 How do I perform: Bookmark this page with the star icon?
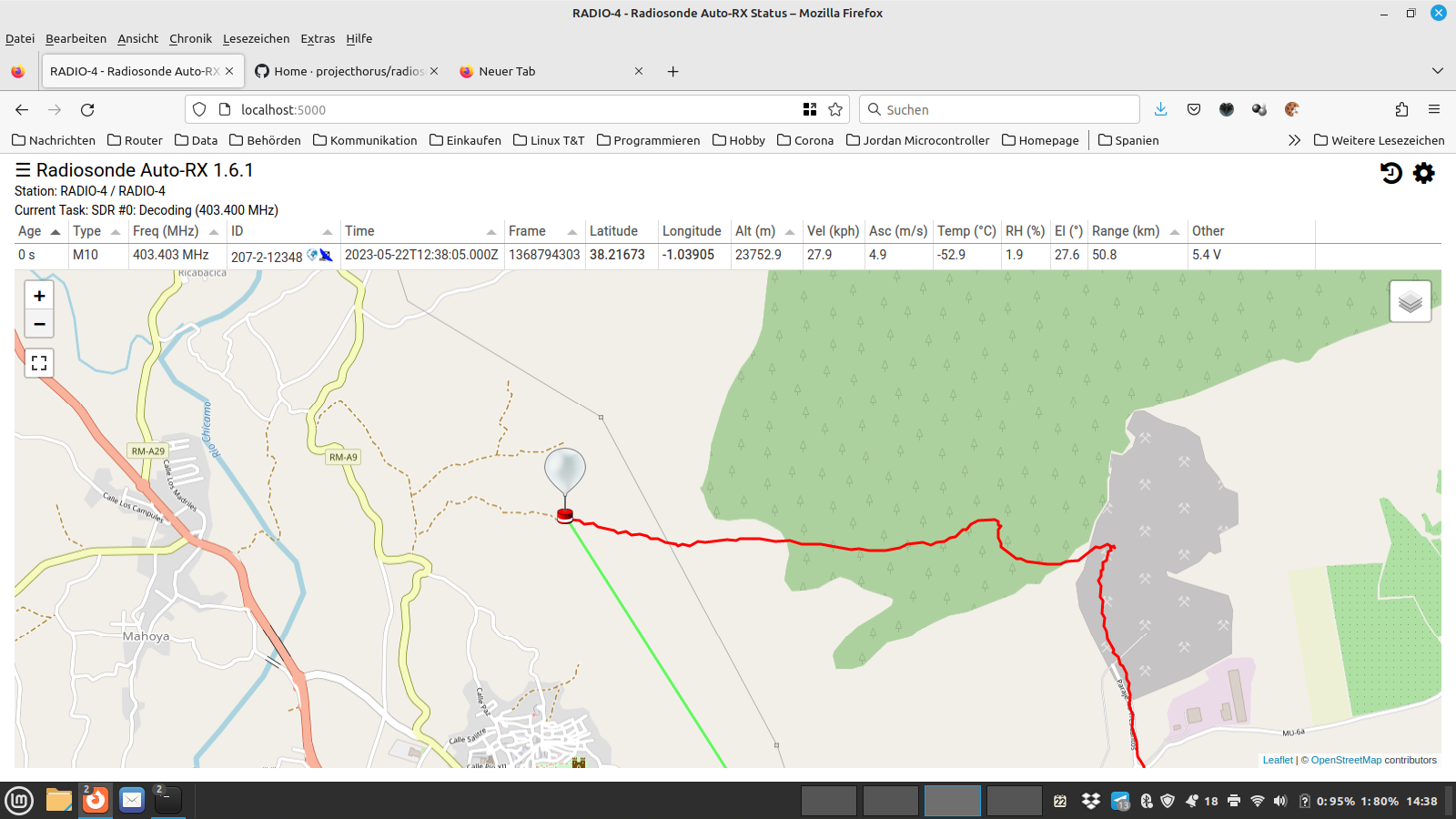point(835,109)
